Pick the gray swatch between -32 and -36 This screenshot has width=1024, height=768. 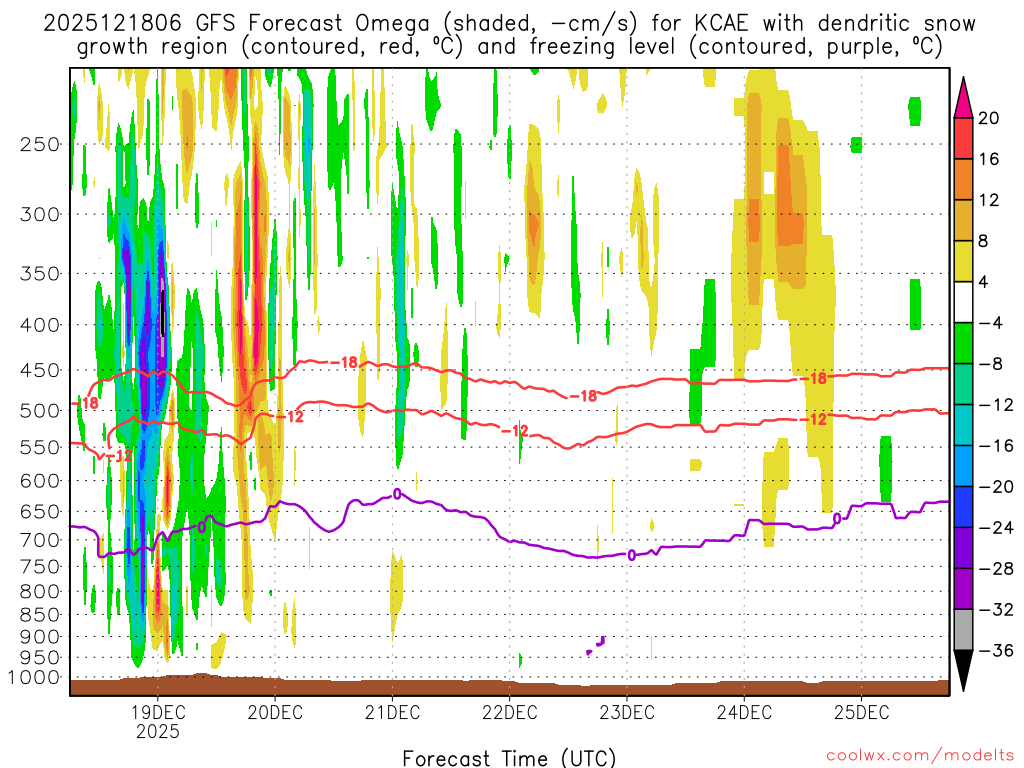(964, 630)
